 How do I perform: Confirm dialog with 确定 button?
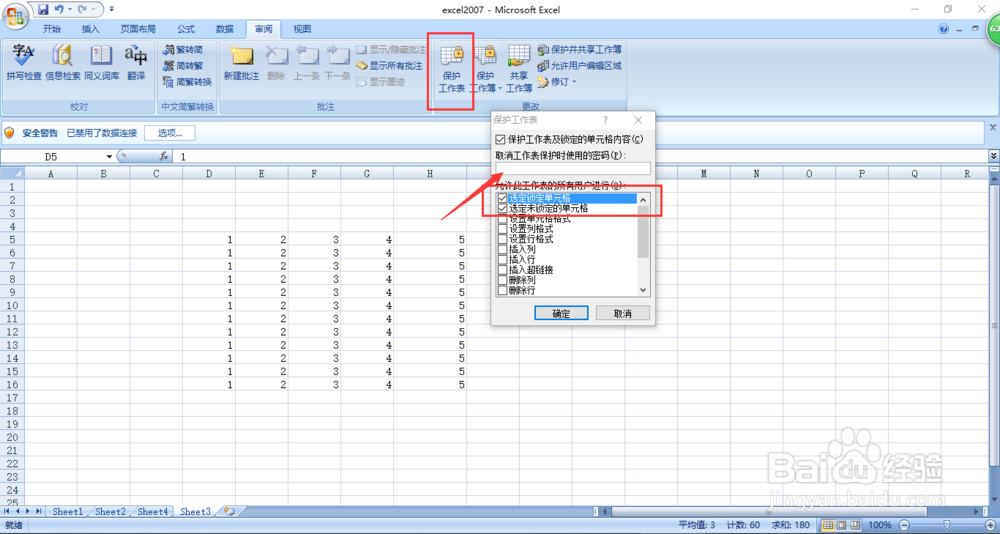561,313
